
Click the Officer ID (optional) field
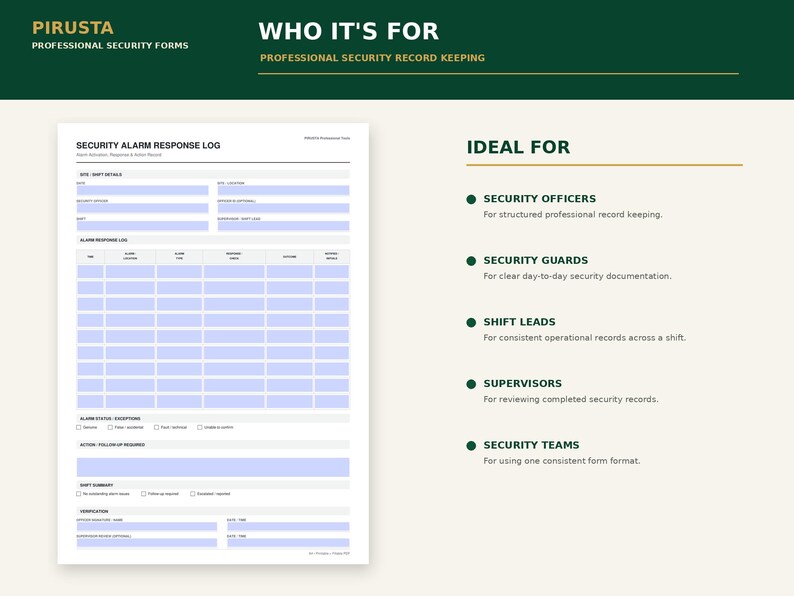(x=283, y=208)
